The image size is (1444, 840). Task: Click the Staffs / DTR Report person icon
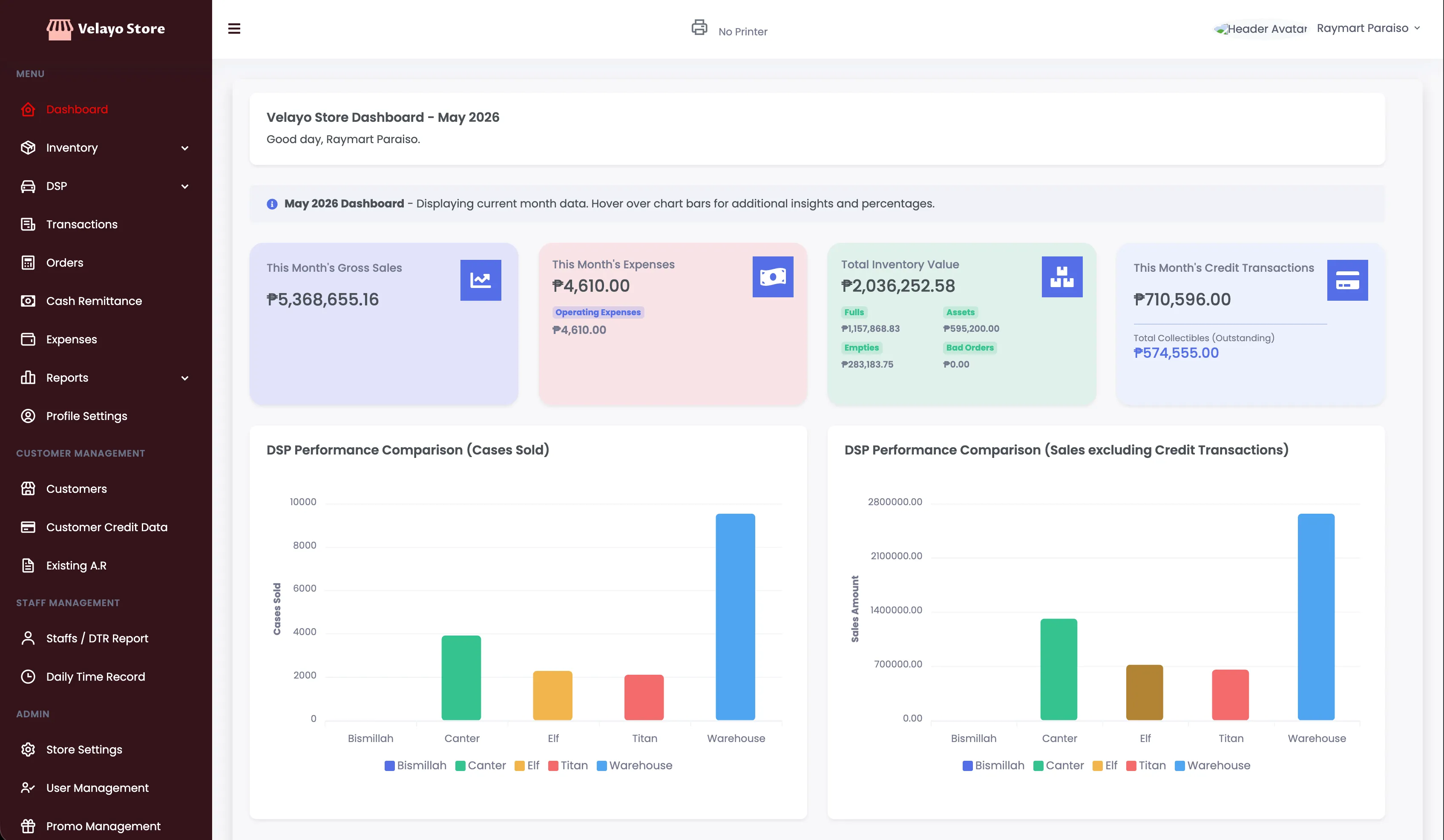28,639
